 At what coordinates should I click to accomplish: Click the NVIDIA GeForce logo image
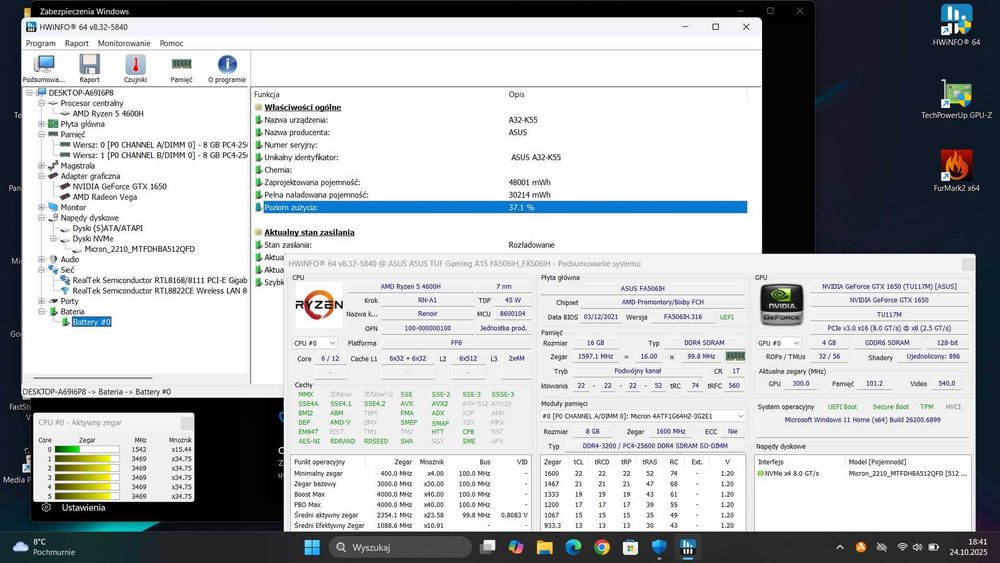point(781,305)
